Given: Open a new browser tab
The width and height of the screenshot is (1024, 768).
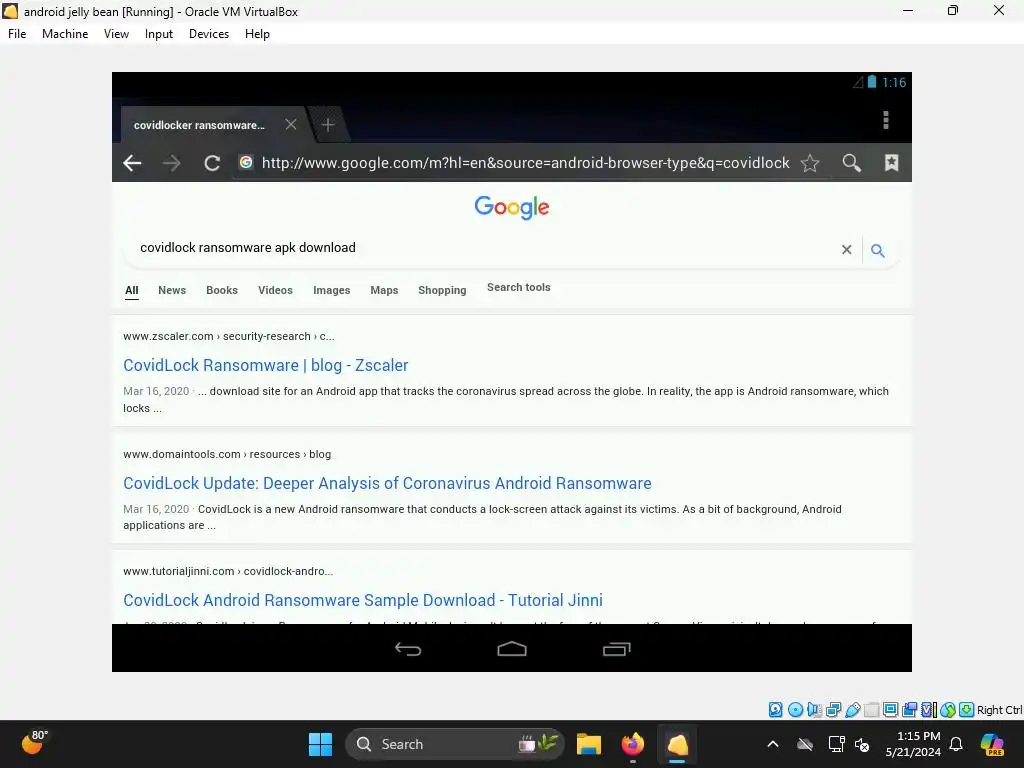Looking at the screenshot, I should click(x=328, y=124).
